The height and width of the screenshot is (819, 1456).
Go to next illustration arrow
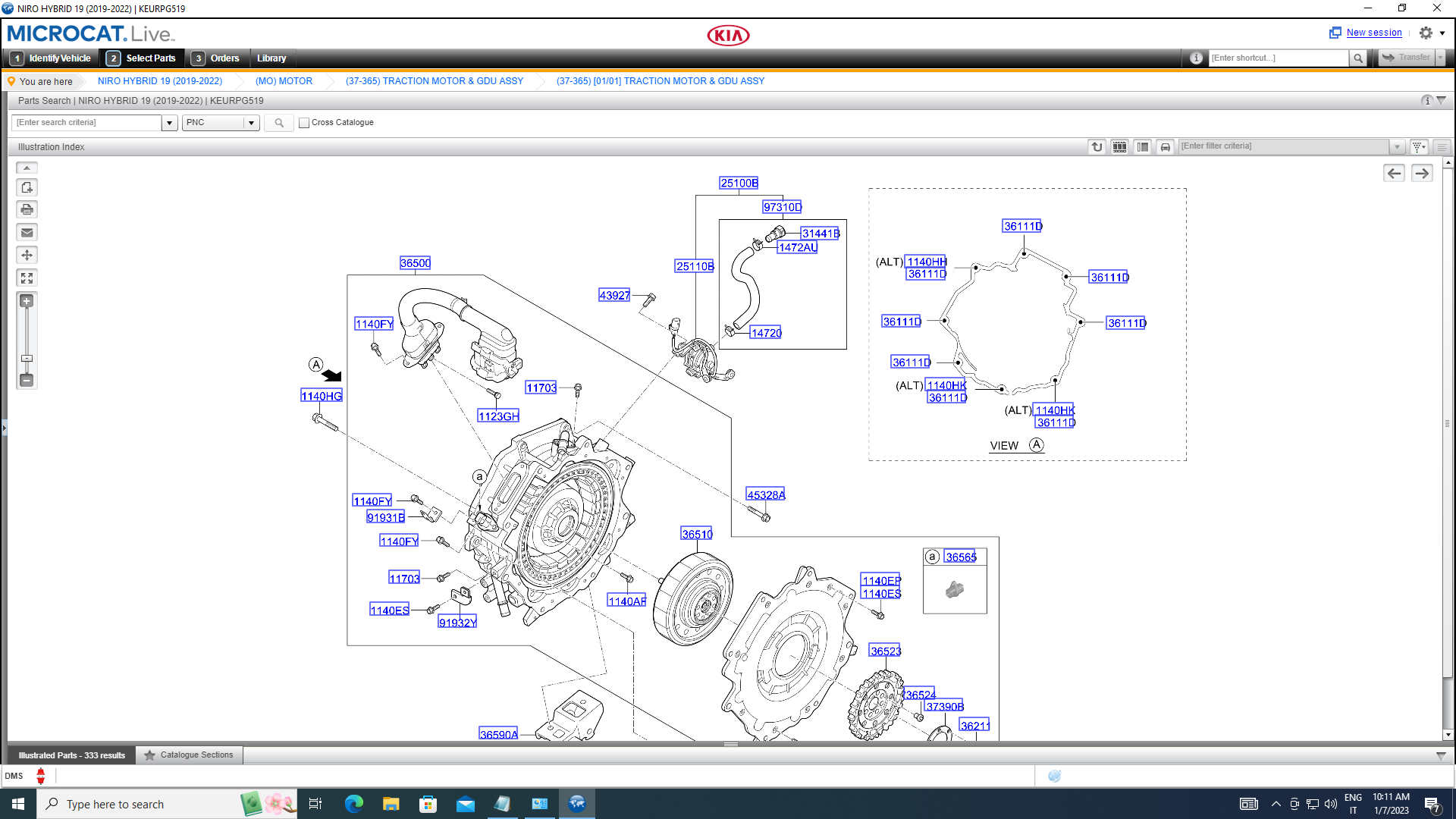1422,173
